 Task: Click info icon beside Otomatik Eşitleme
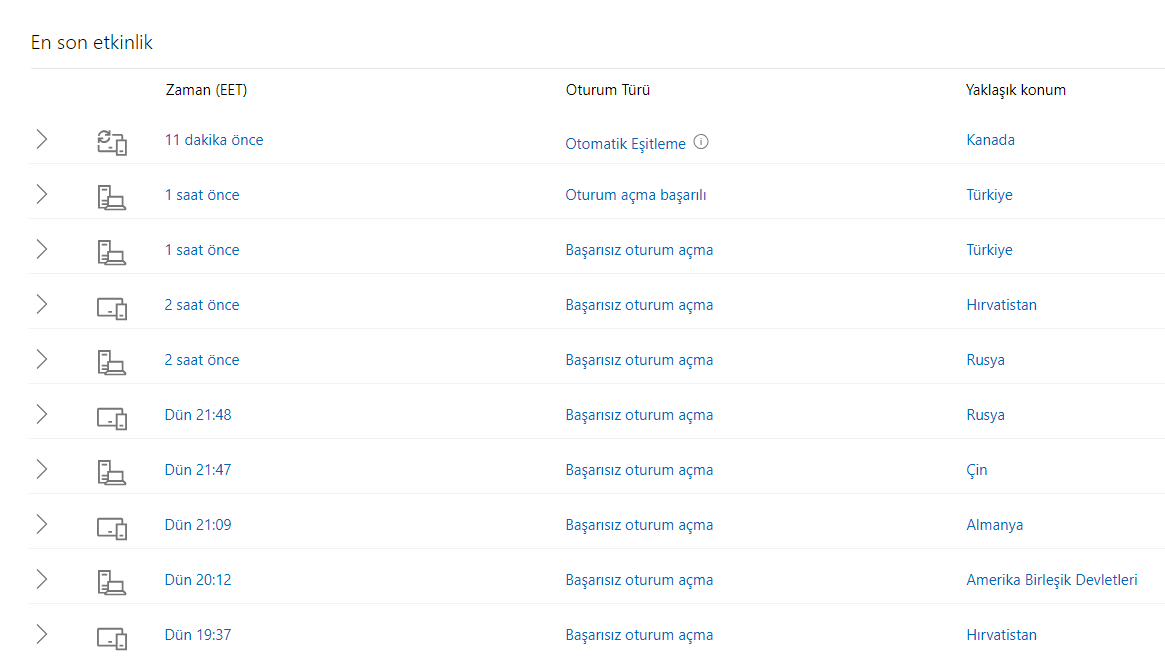click(701, 142)
